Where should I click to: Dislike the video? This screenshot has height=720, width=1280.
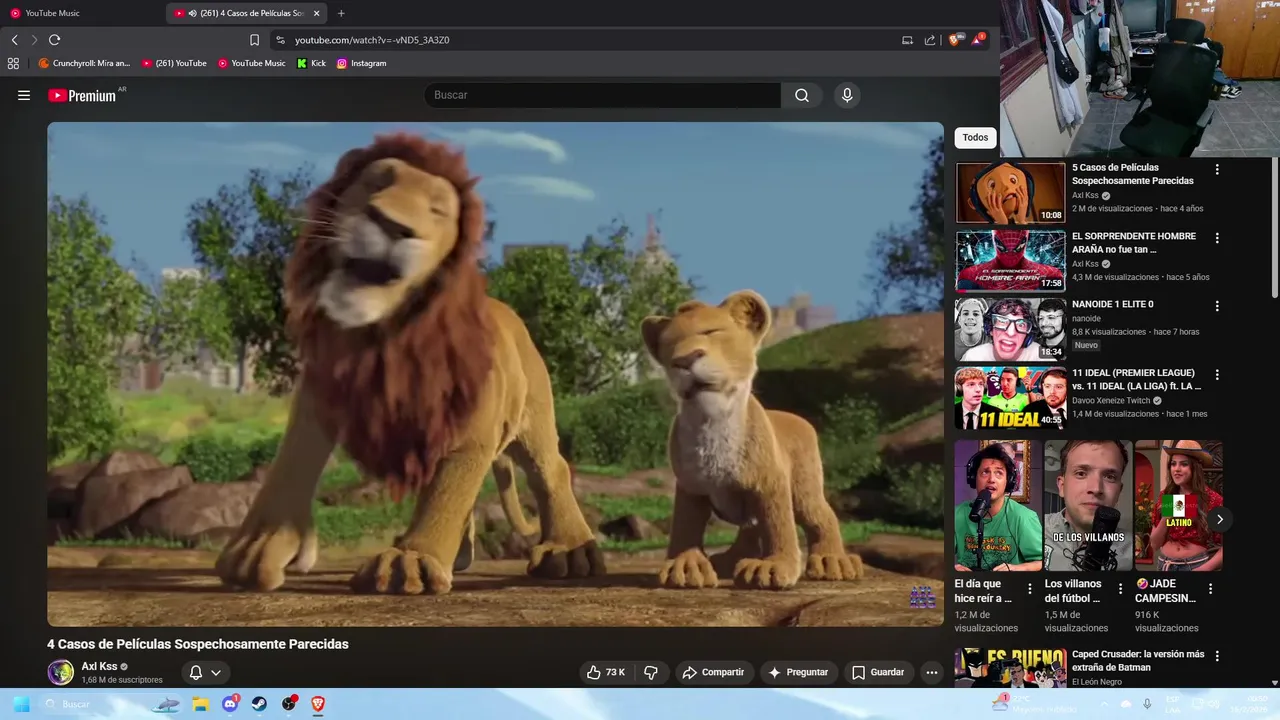[x=651, y=672]
